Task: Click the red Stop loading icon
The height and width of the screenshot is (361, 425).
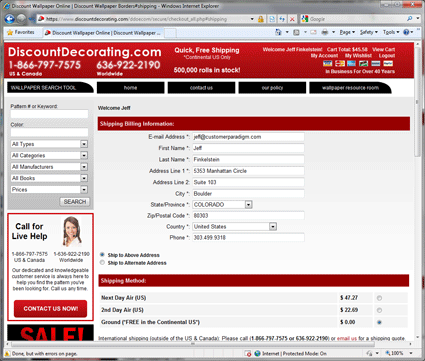Action: (292, 19)
